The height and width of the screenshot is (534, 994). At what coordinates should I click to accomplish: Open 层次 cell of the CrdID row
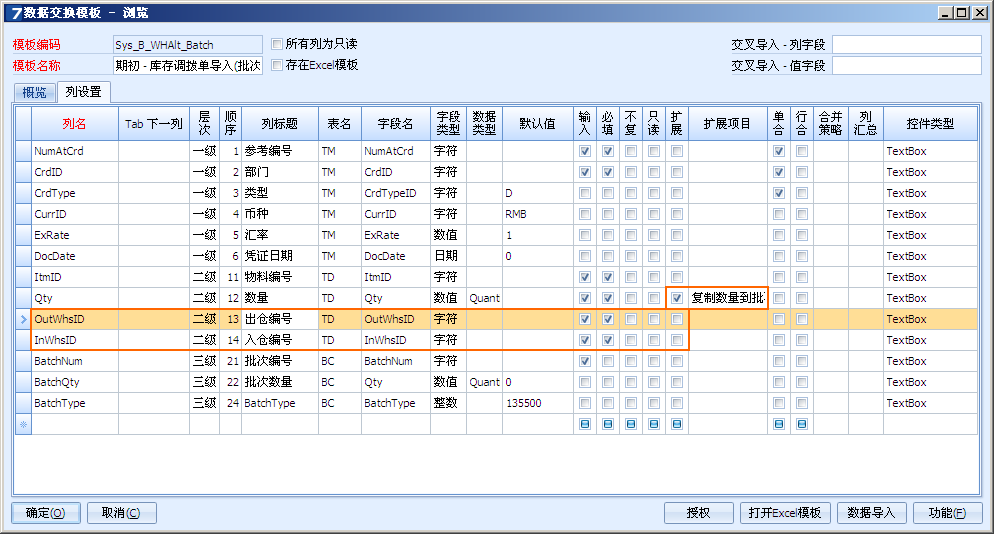pos(204,172)
